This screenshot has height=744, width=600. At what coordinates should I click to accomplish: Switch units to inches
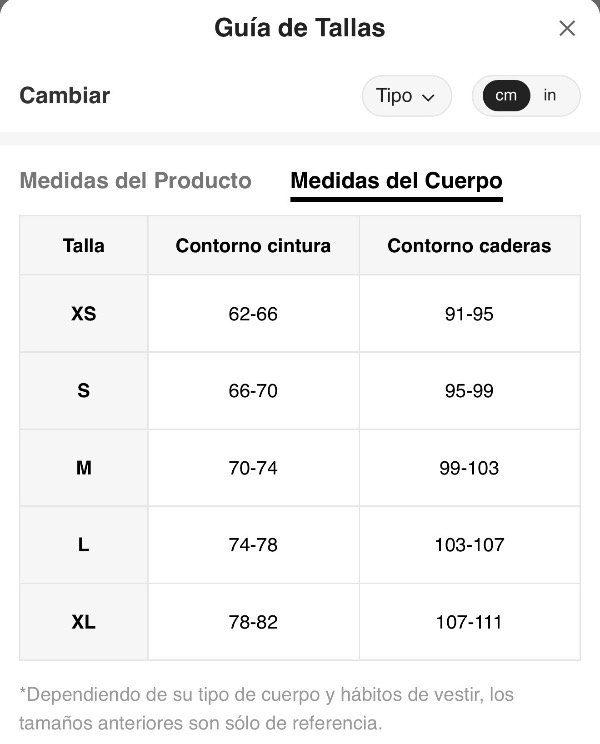(550, 95)
